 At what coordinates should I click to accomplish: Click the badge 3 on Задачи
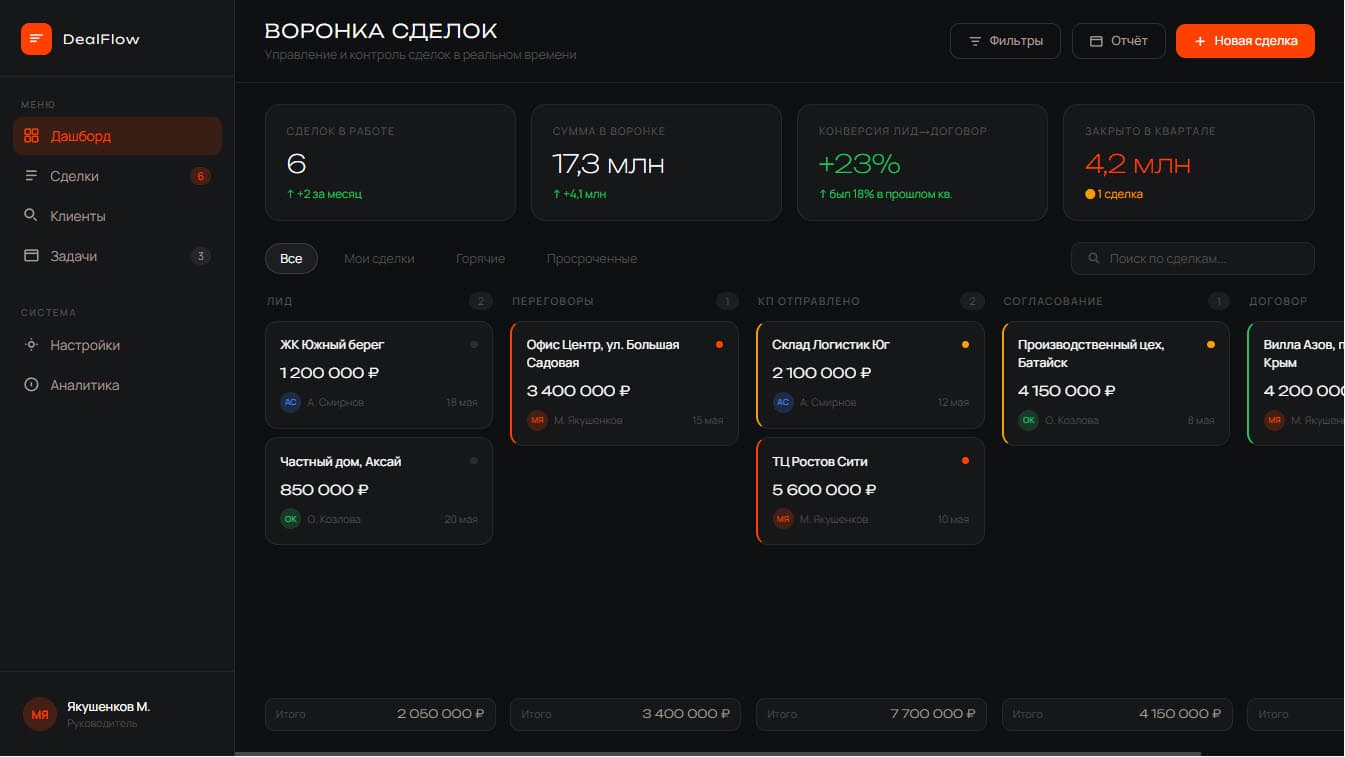200,256
